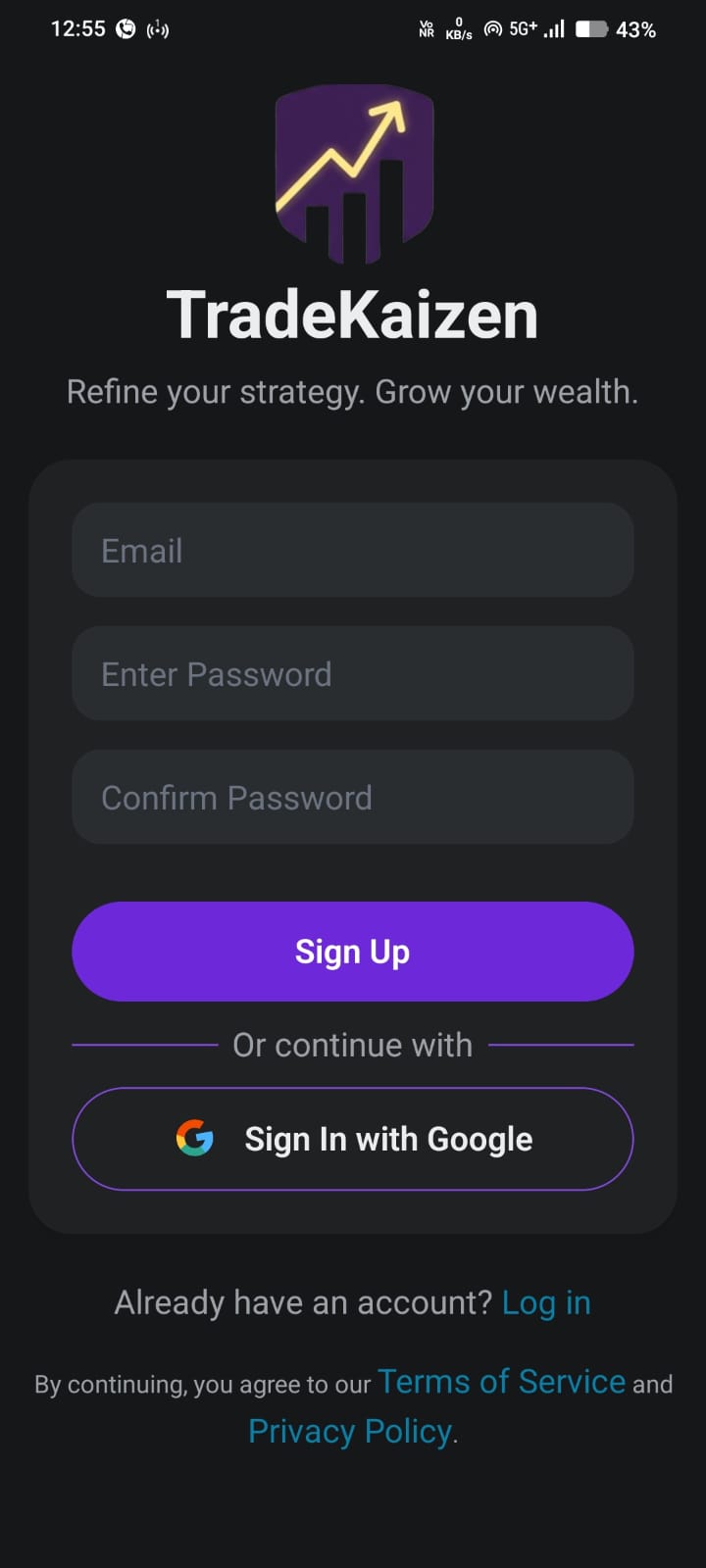This screenshot has width=706, height=1568.
Task: Tap the KB/s network speed indicator
Action: point(458,29)
